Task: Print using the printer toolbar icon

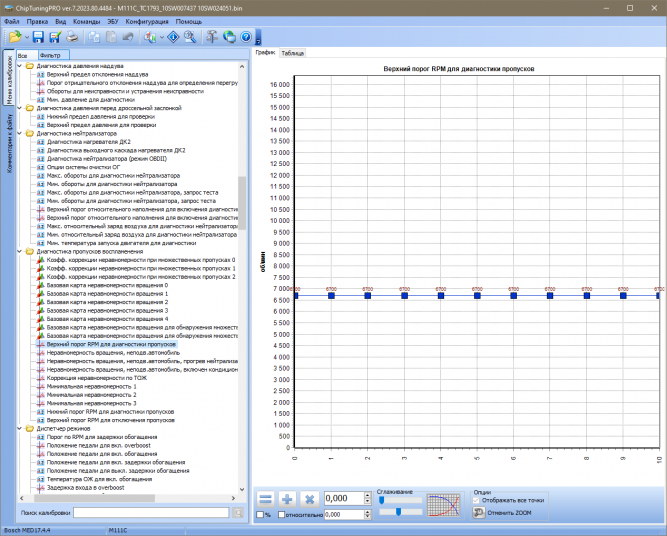Action: (x=72, y=37)
